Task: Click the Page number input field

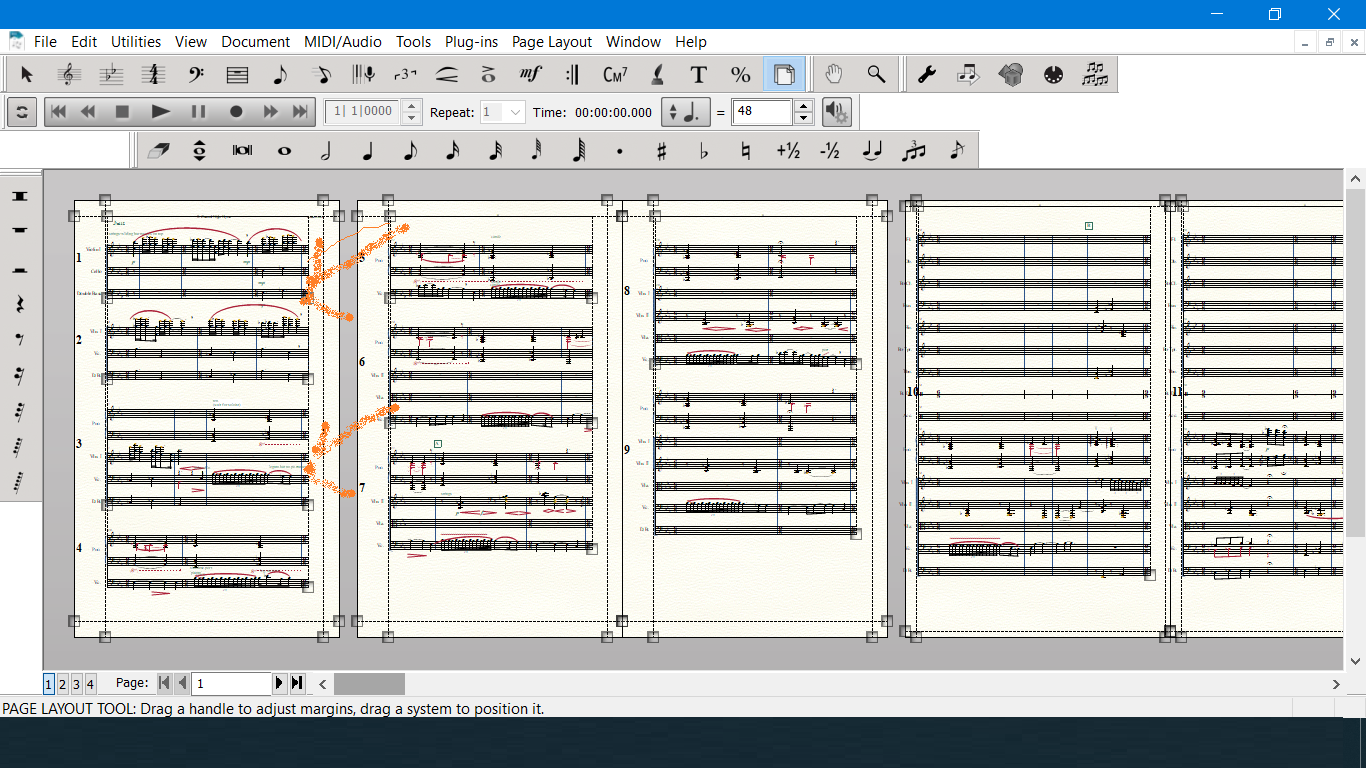Action: [x=231, y=684]
